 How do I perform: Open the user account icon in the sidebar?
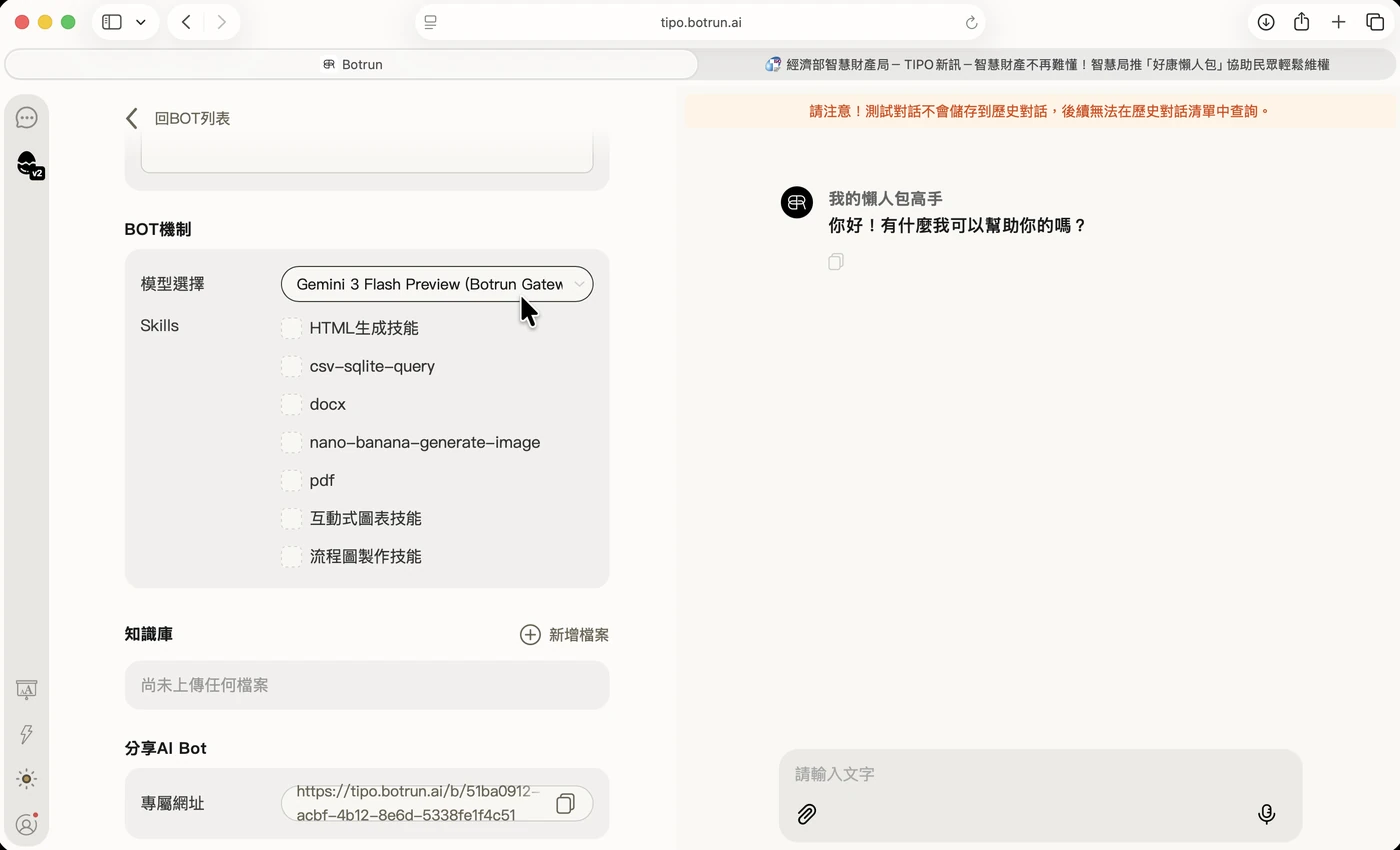[x=27, y=825]
